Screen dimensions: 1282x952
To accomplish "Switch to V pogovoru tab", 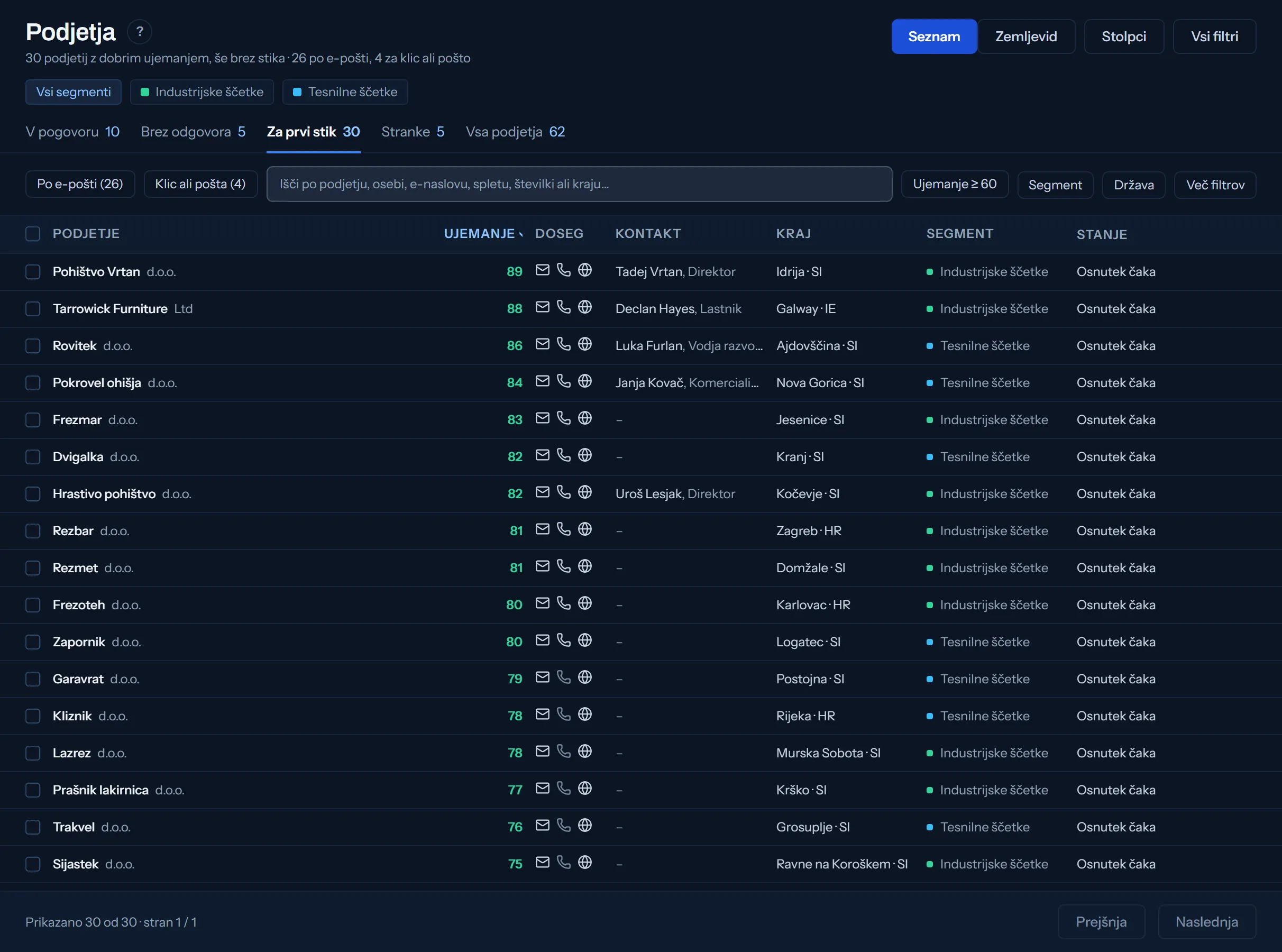I will point(72,132).
